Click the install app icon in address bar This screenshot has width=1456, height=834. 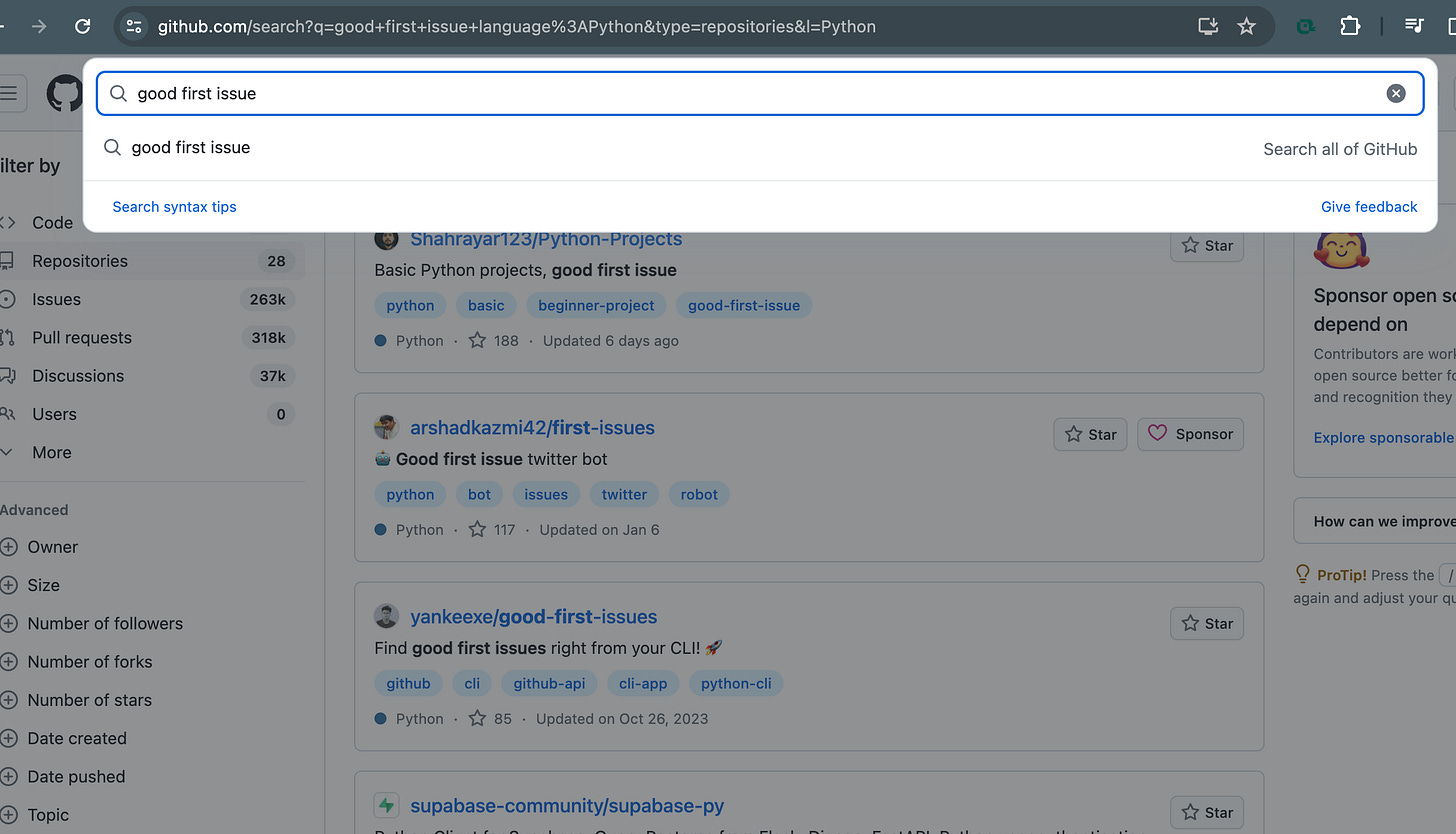click(x=1208, y=27)
